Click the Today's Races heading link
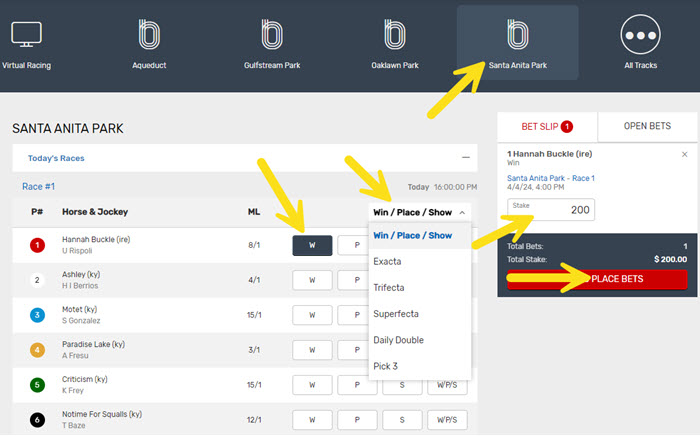Screen dimensions: 700x436 point(56,158)
